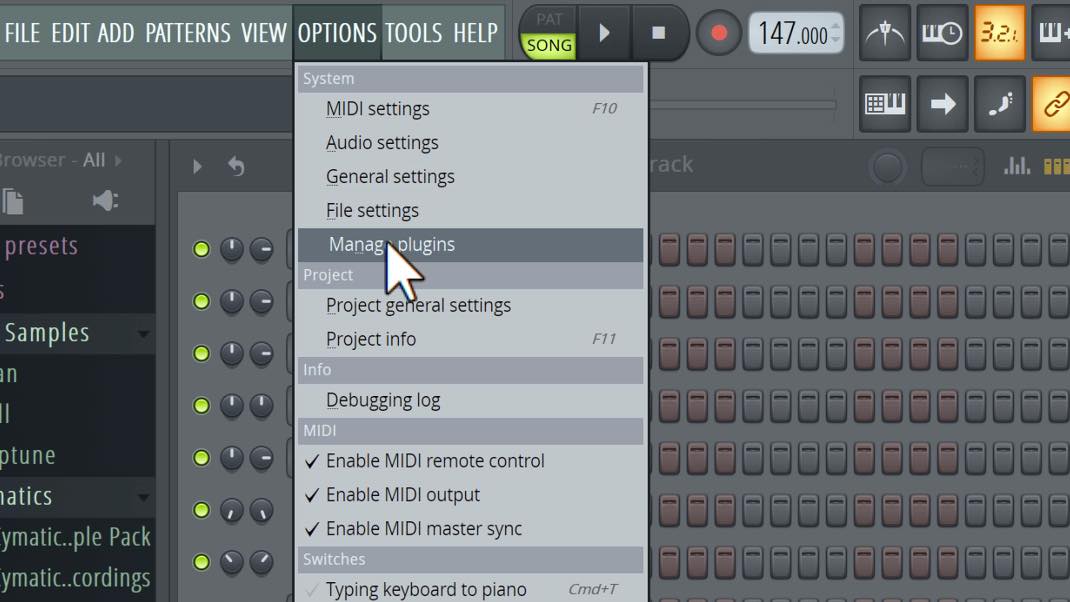The height and width of the screenshot is (602, 1070).
Task: Mute the fifth channel green LED
Action: click(x=201, y=457)
